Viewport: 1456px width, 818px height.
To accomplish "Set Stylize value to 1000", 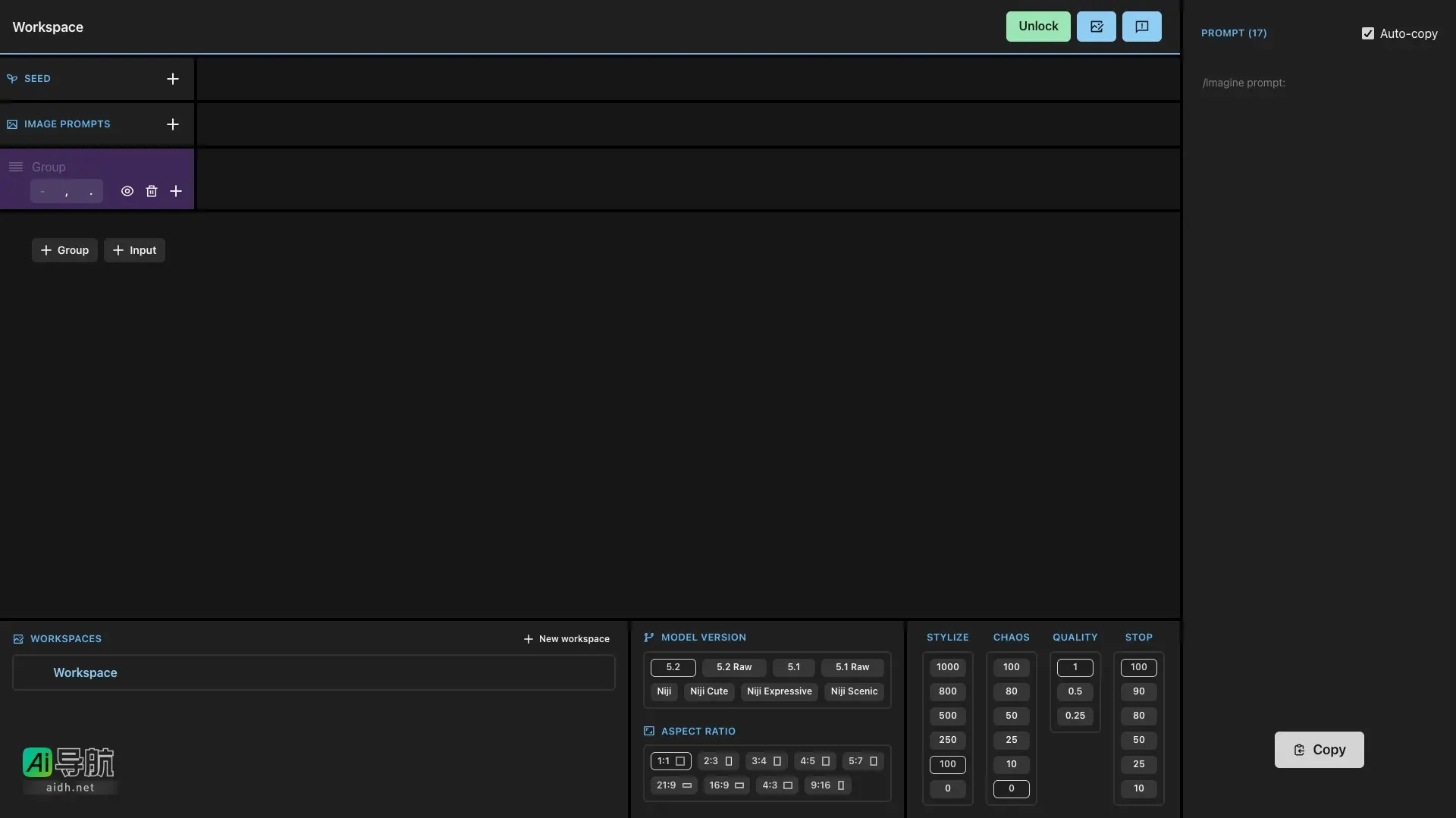I will tap(947, 667).
